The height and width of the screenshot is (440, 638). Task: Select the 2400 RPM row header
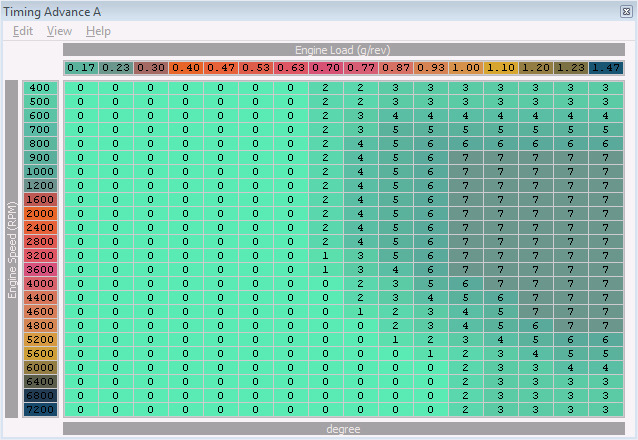(x=40, y=228)
